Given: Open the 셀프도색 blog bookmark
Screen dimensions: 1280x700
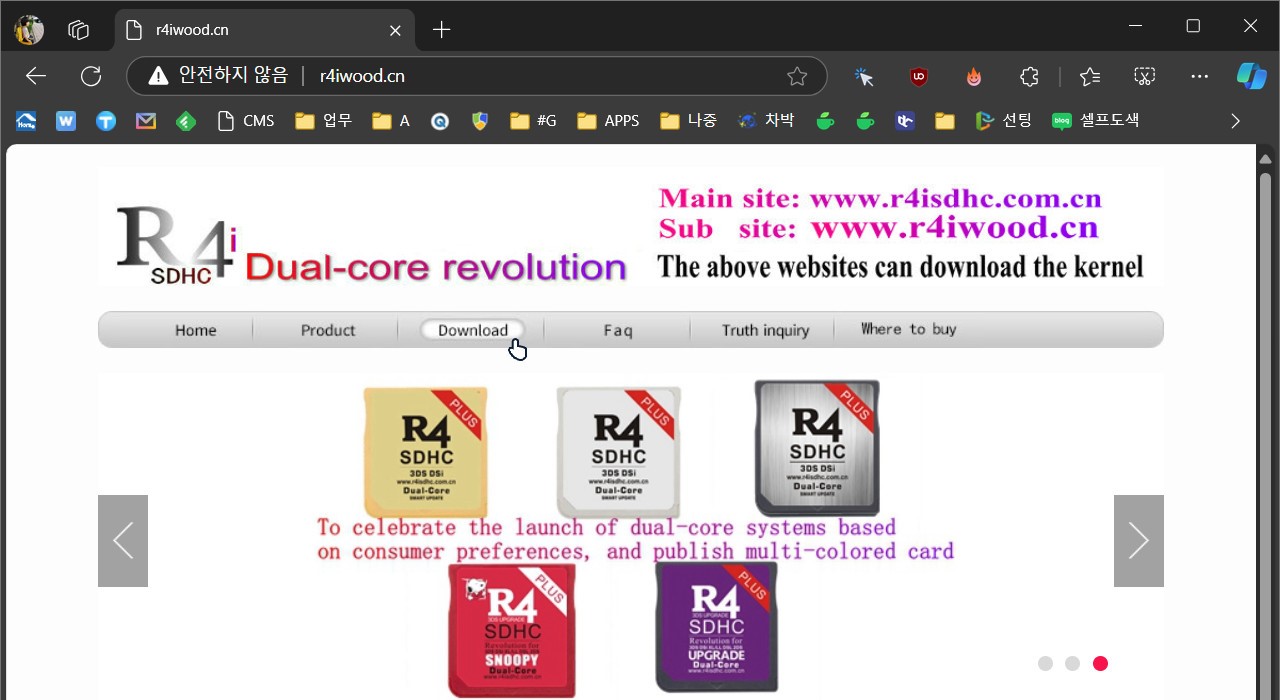Looking at the screenshot, I should 1096,121.
